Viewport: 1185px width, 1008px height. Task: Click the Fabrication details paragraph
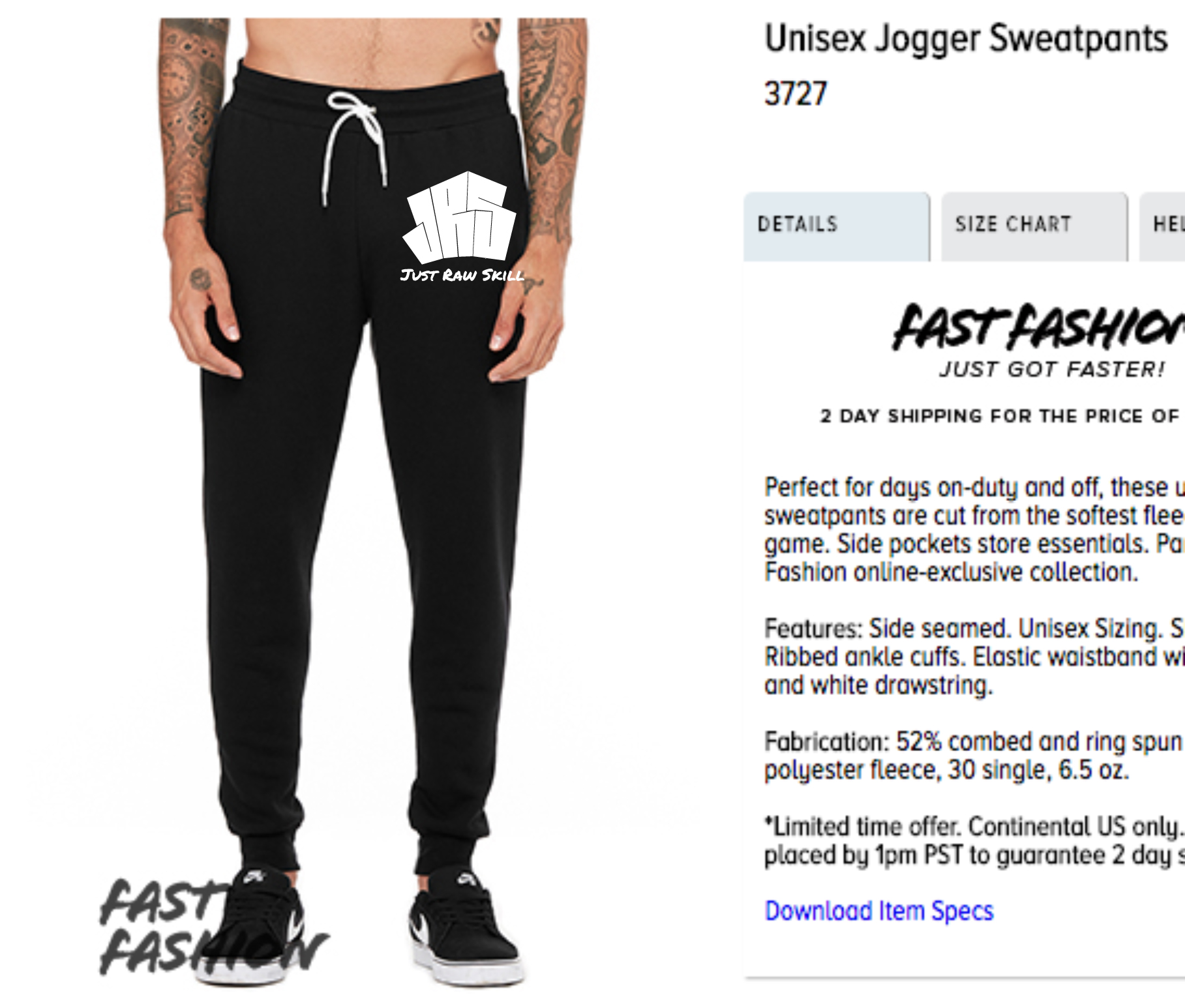click(974, 756)
